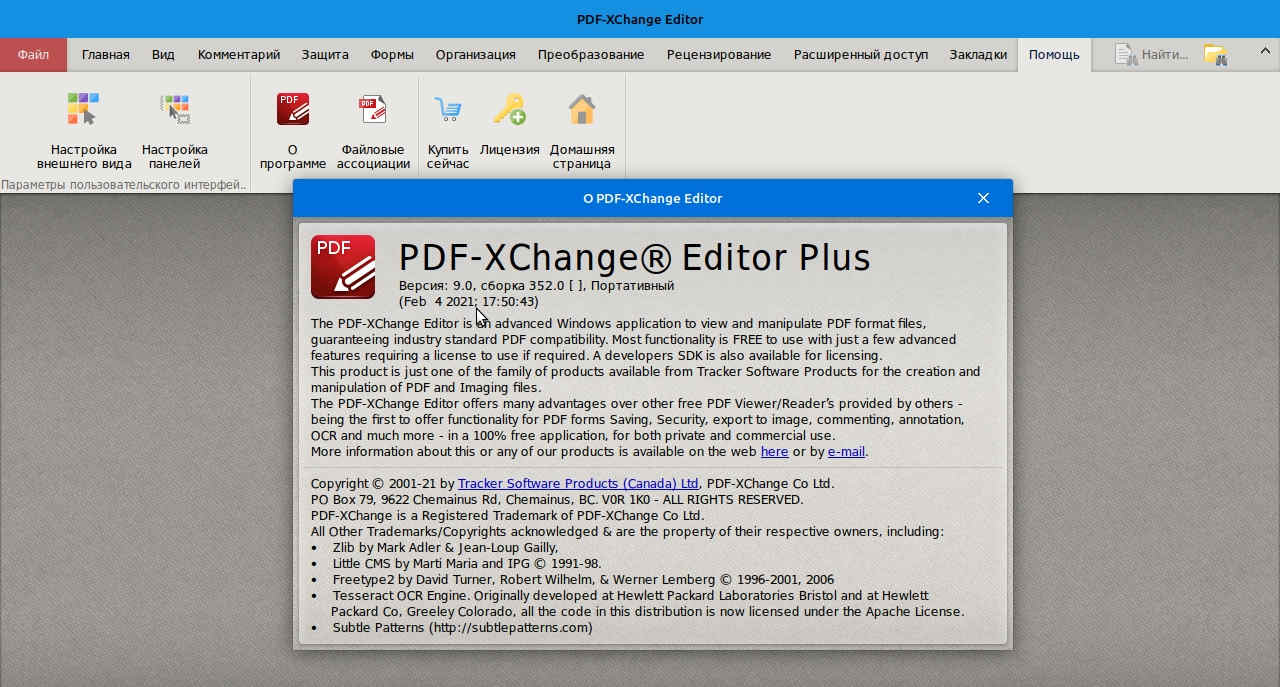
Task: Open Настройка панелей toolbar customization
Action: [x=175, y=130]
